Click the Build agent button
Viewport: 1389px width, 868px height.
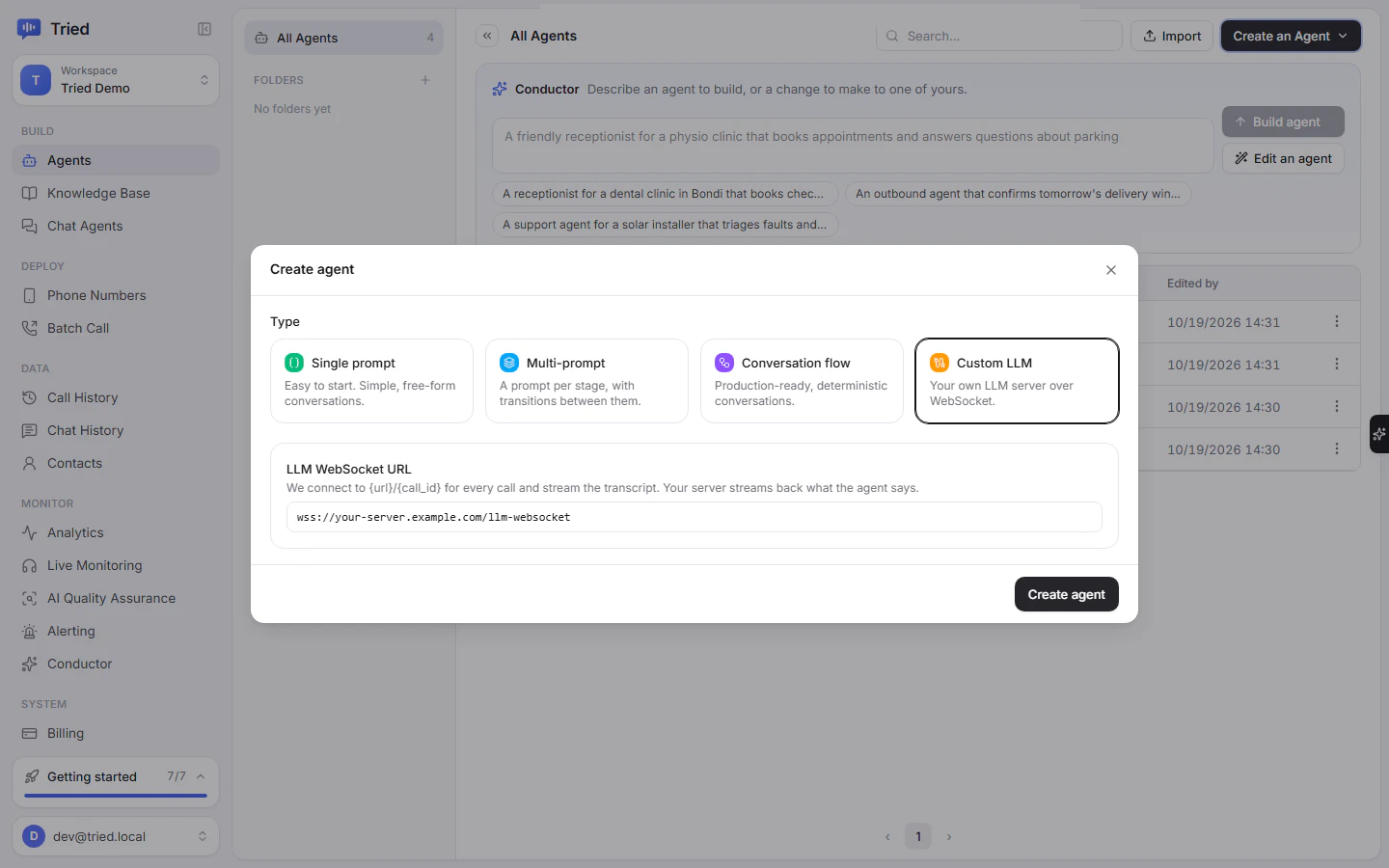click(x=1283, y=122)
